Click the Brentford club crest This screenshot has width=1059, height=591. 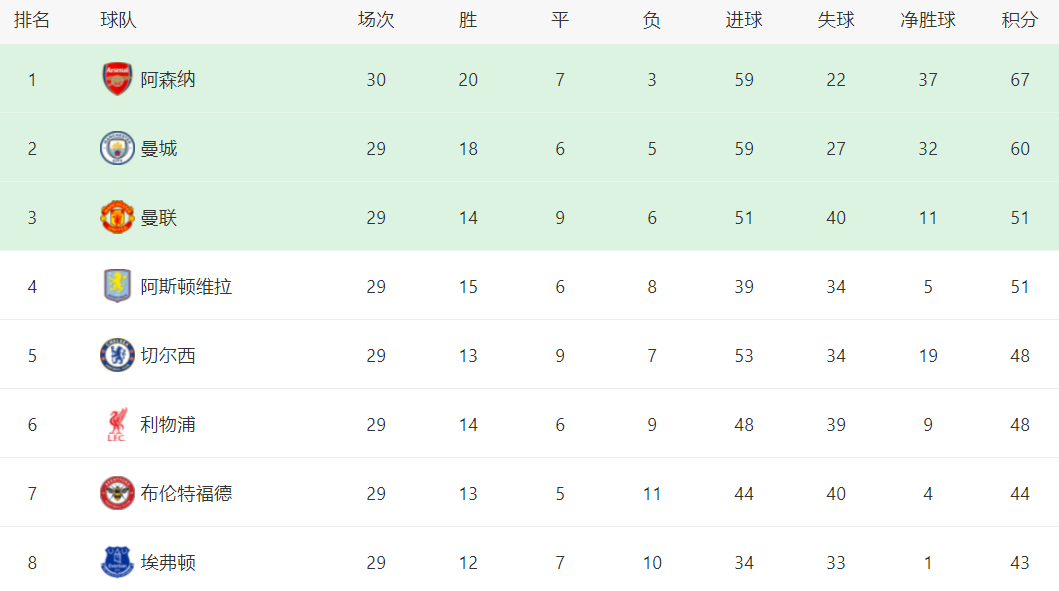[x=117, y=493]
